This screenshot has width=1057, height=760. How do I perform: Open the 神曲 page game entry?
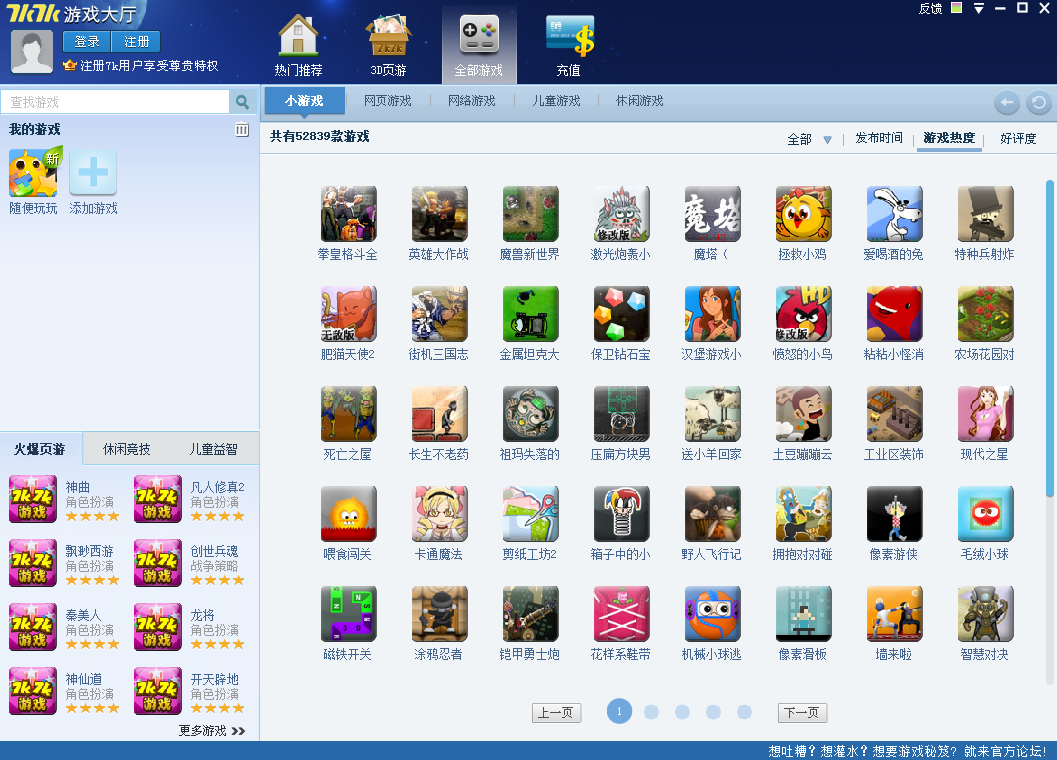(x=65, y=500)
